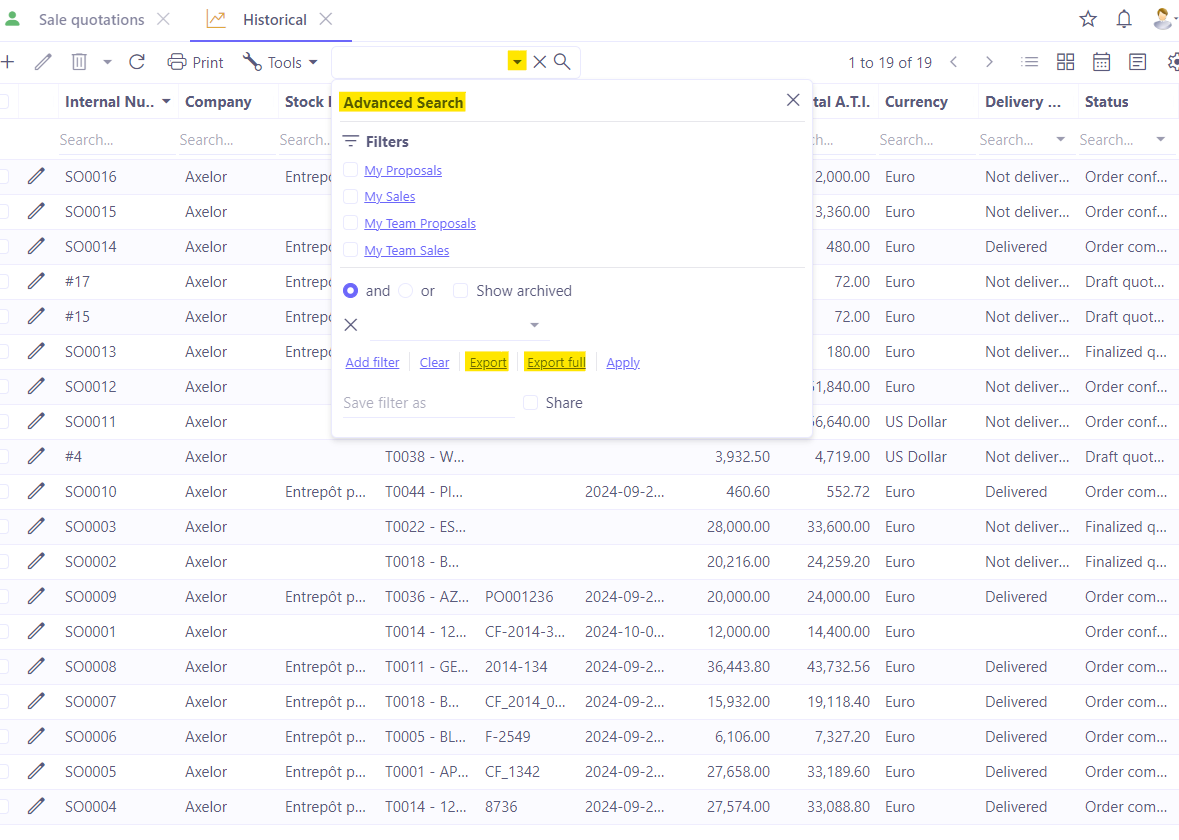Select the "or" radio button
The width and height of the screenshot is (1179, 840).
click(406, 291)
